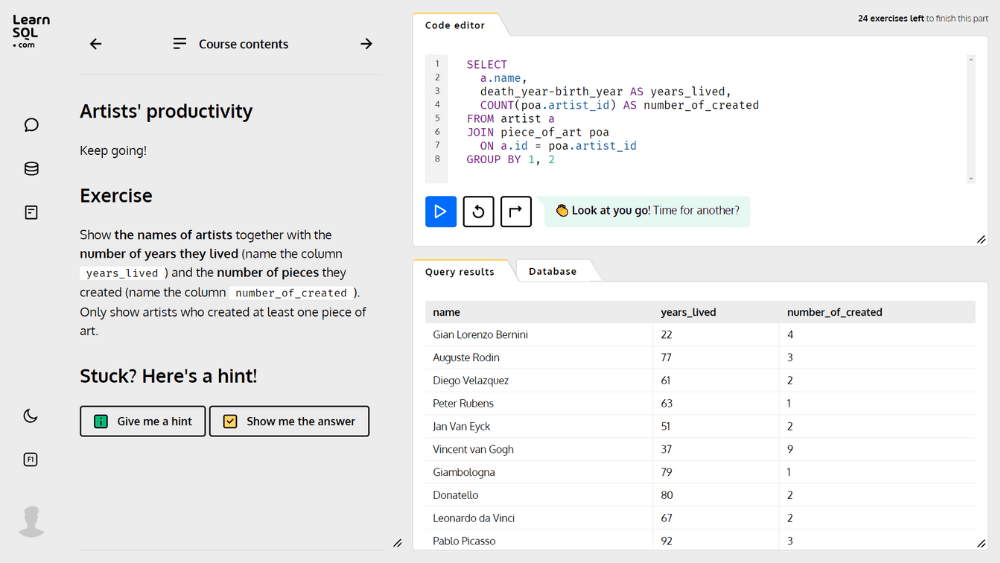1000x563 pixels.
Task: Open the database icon in sidebar
Action: pos(31,168)
